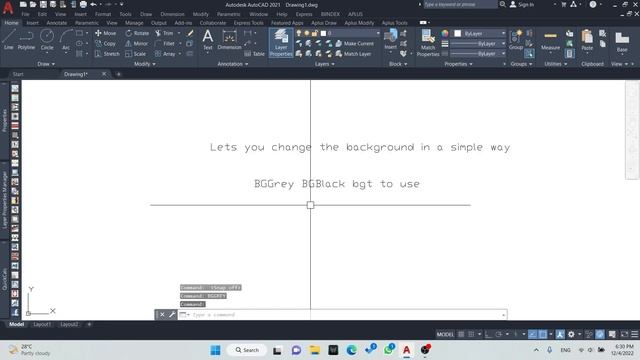This screenshot has width=640, height=360.
Task: Click the Save icon in quick access toolbar
Action: point(43,4)
